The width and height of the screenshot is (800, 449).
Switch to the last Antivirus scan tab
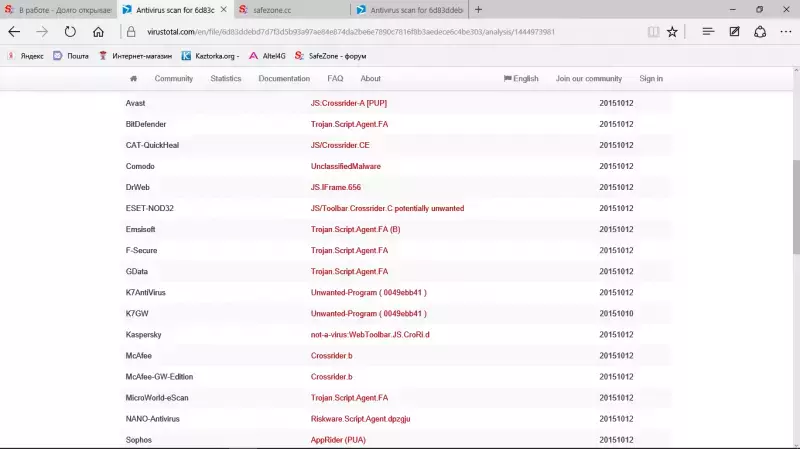(x=410, y=10)
